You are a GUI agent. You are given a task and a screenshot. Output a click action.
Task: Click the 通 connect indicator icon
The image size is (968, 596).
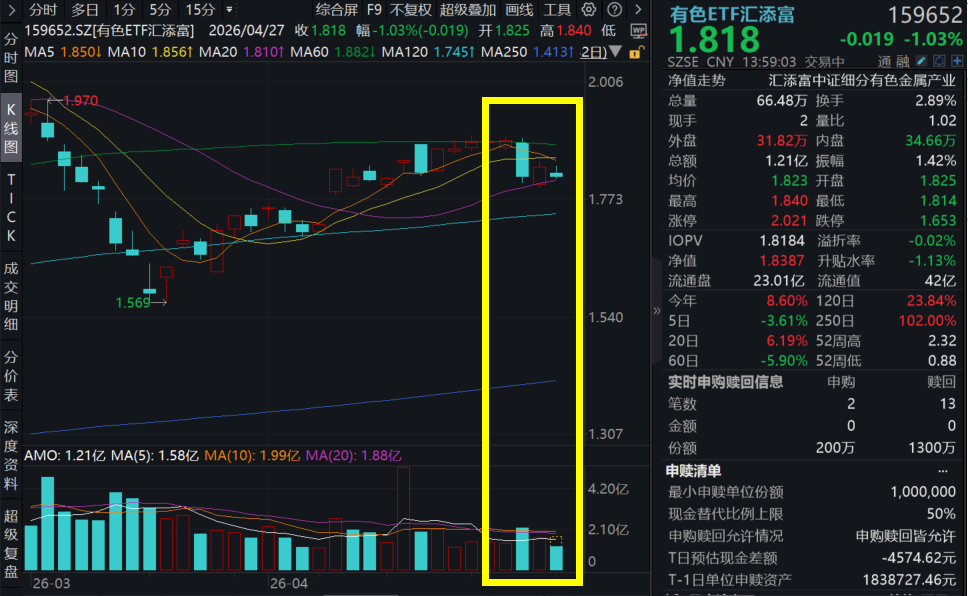click(883, 60)
